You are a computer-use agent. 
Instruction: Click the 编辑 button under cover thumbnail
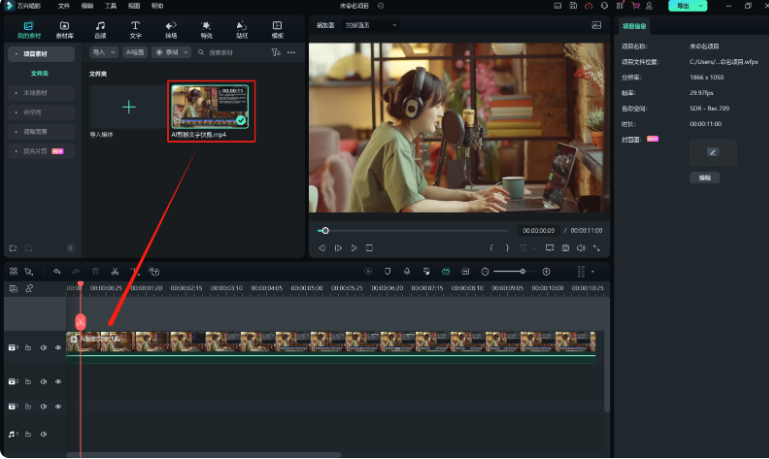704,177
